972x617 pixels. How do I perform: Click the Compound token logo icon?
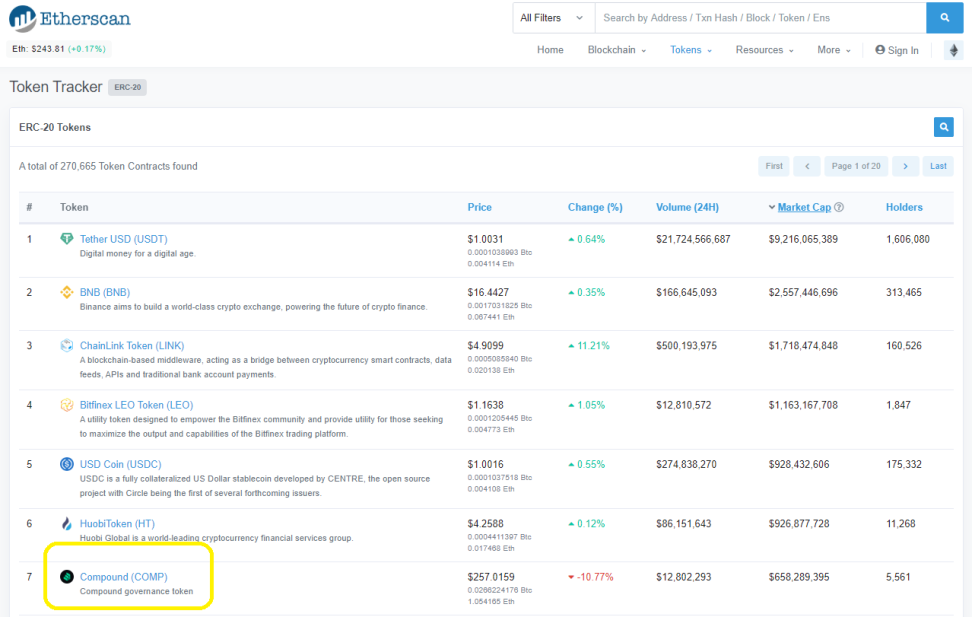point(66,577)
